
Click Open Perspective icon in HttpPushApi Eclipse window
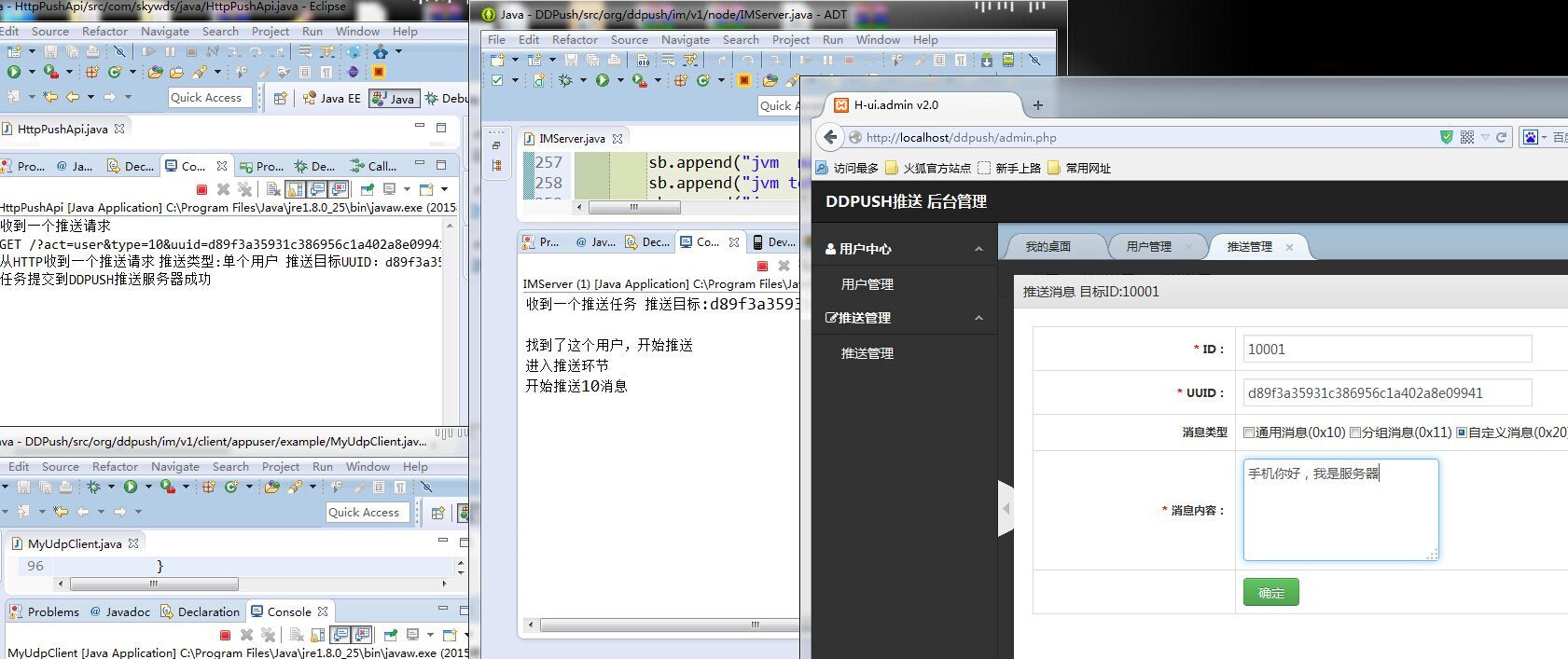click(280, 98)
